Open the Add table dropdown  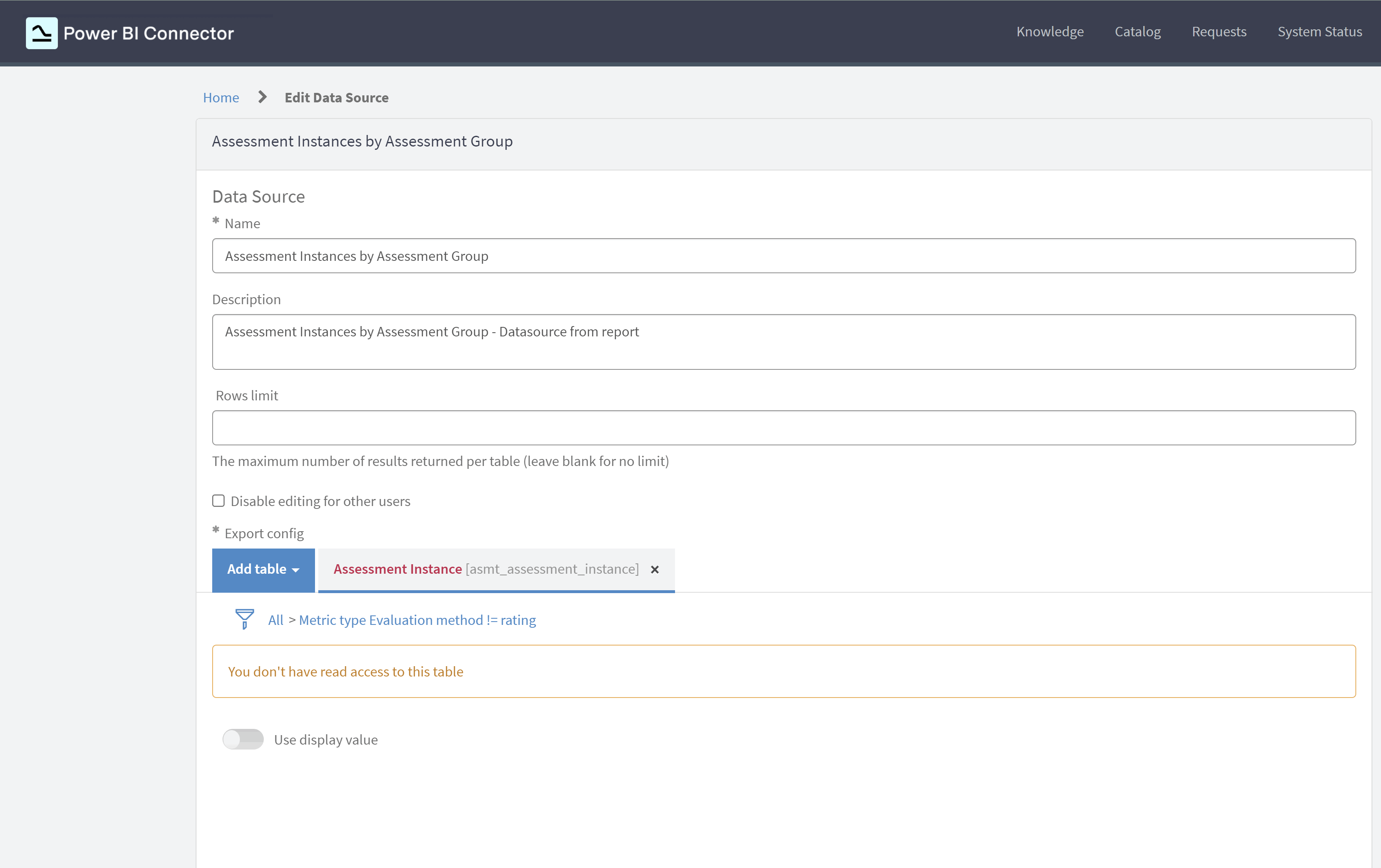[257, 569]
